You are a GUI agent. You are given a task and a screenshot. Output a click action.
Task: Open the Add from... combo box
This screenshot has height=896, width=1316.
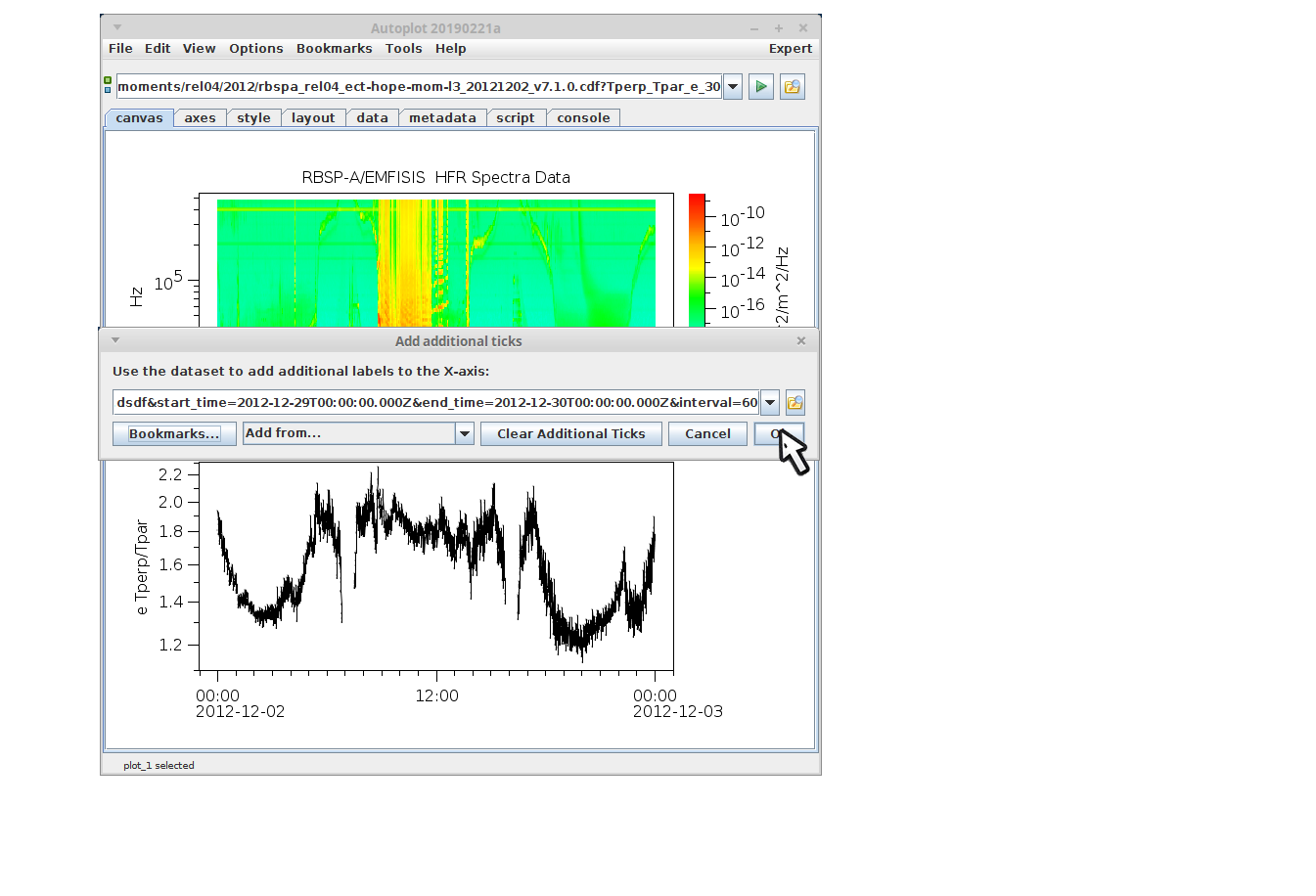(x=464, y=433)
